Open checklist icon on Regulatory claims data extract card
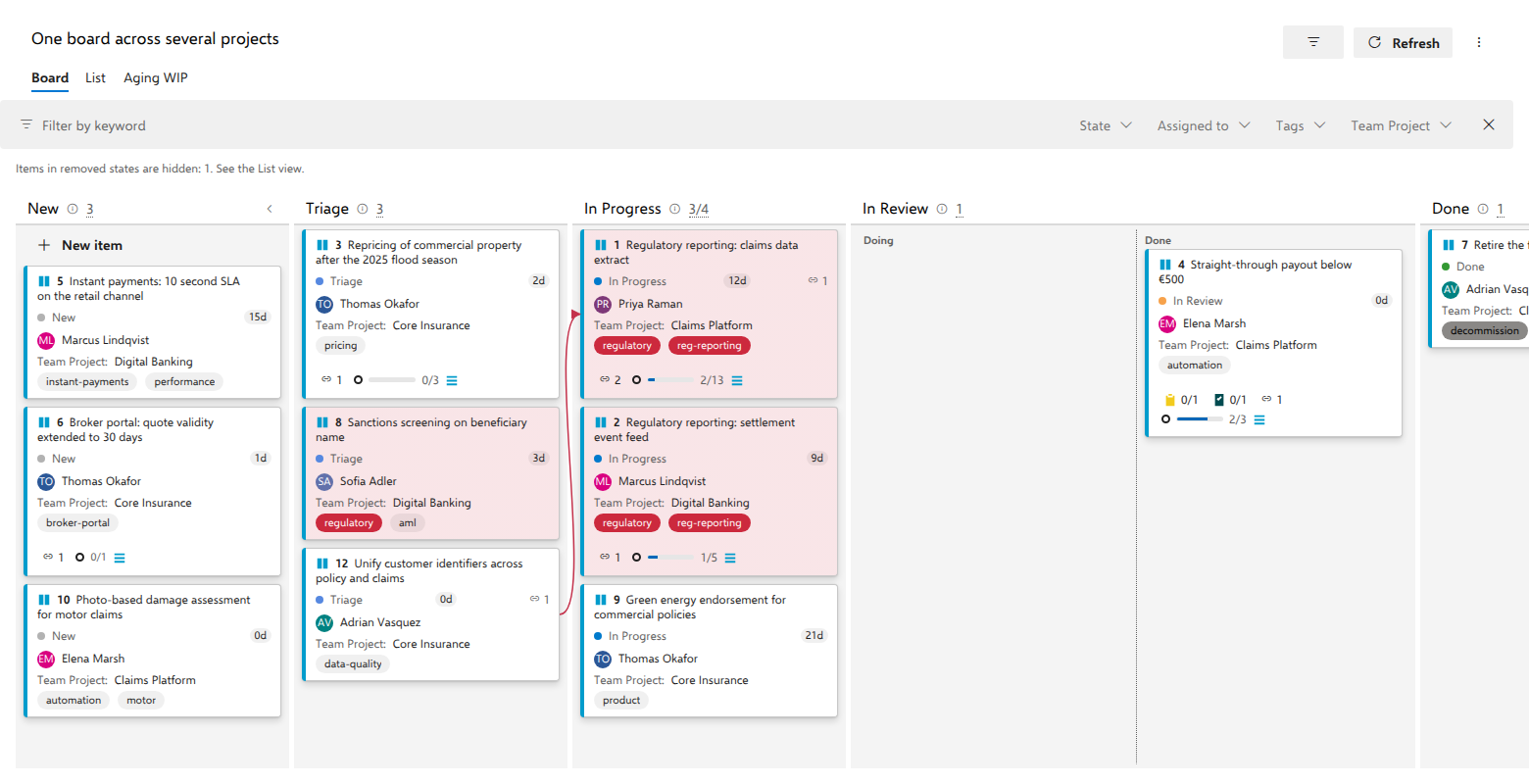 [737, 380]
